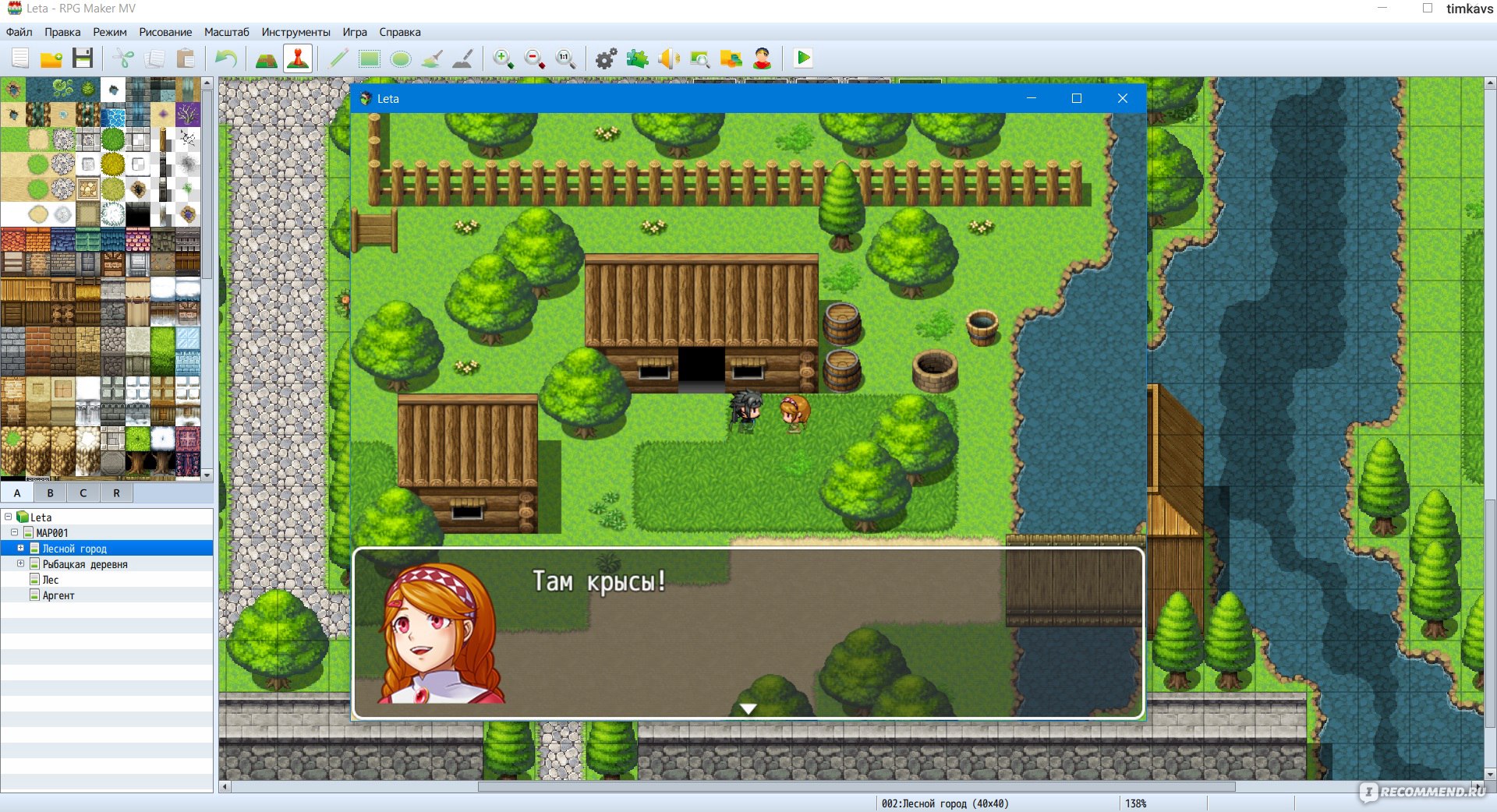Select the Аргент map
The image size is (1497, 812).
pyautogui.click(x=58, y=595)
